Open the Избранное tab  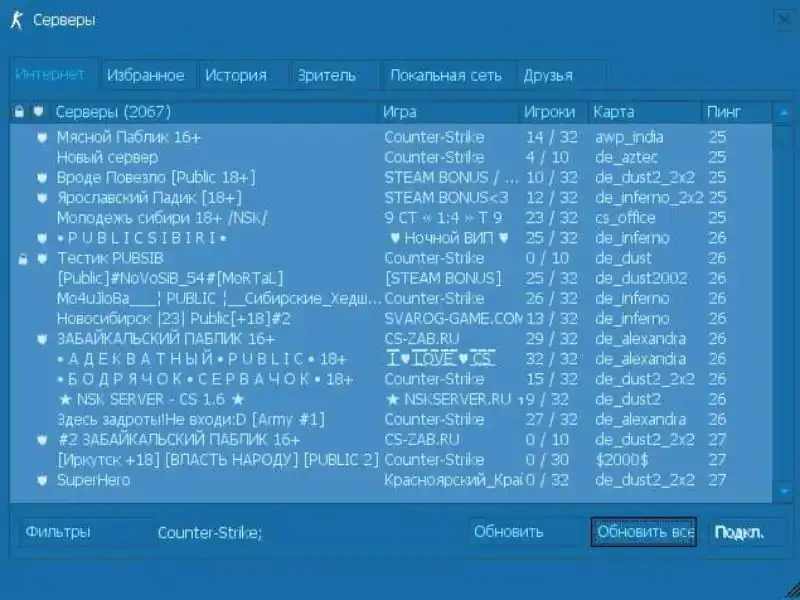pyautogui.click(x=146, y=76)
